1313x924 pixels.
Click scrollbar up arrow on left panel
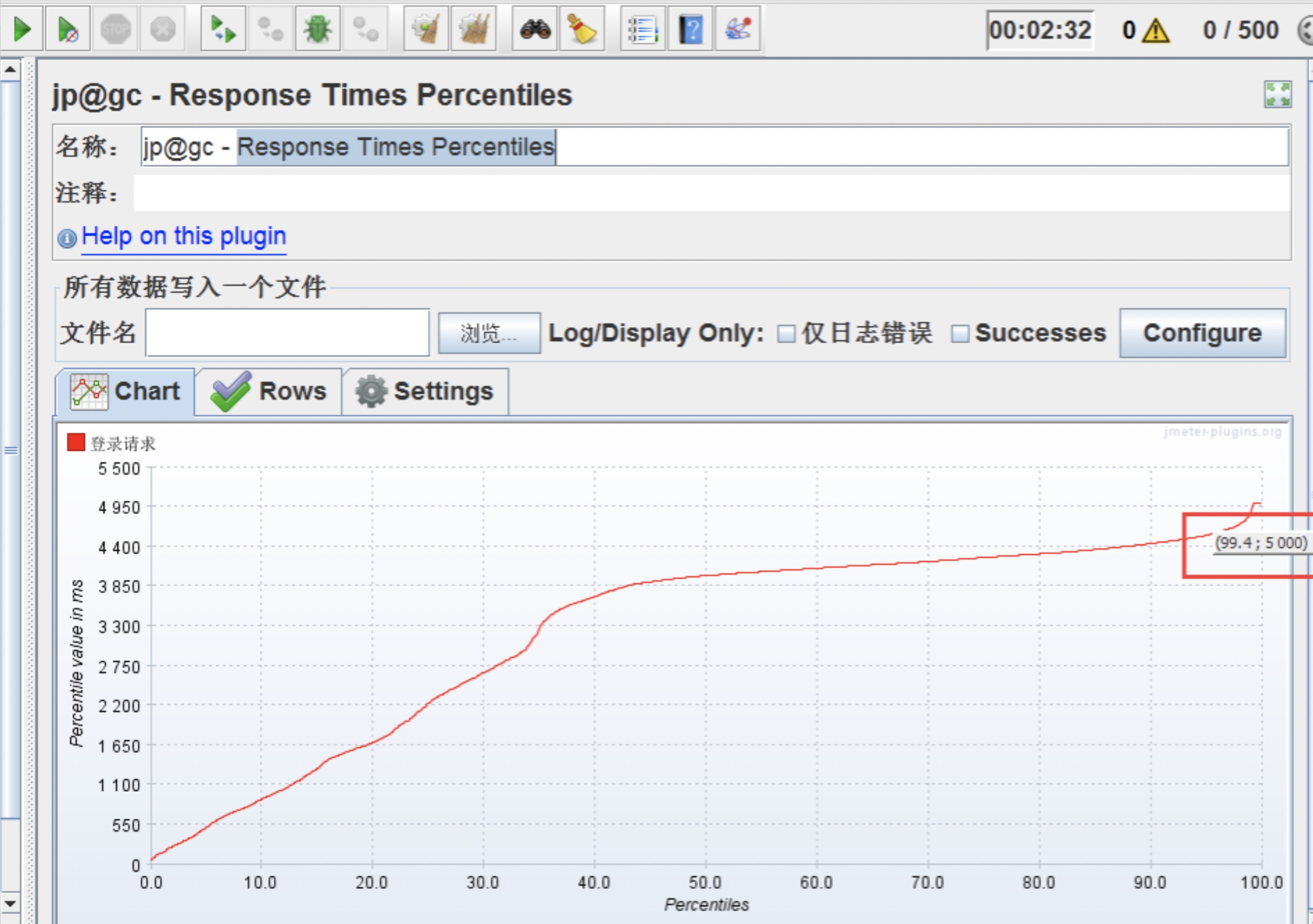tap(10, 70)
